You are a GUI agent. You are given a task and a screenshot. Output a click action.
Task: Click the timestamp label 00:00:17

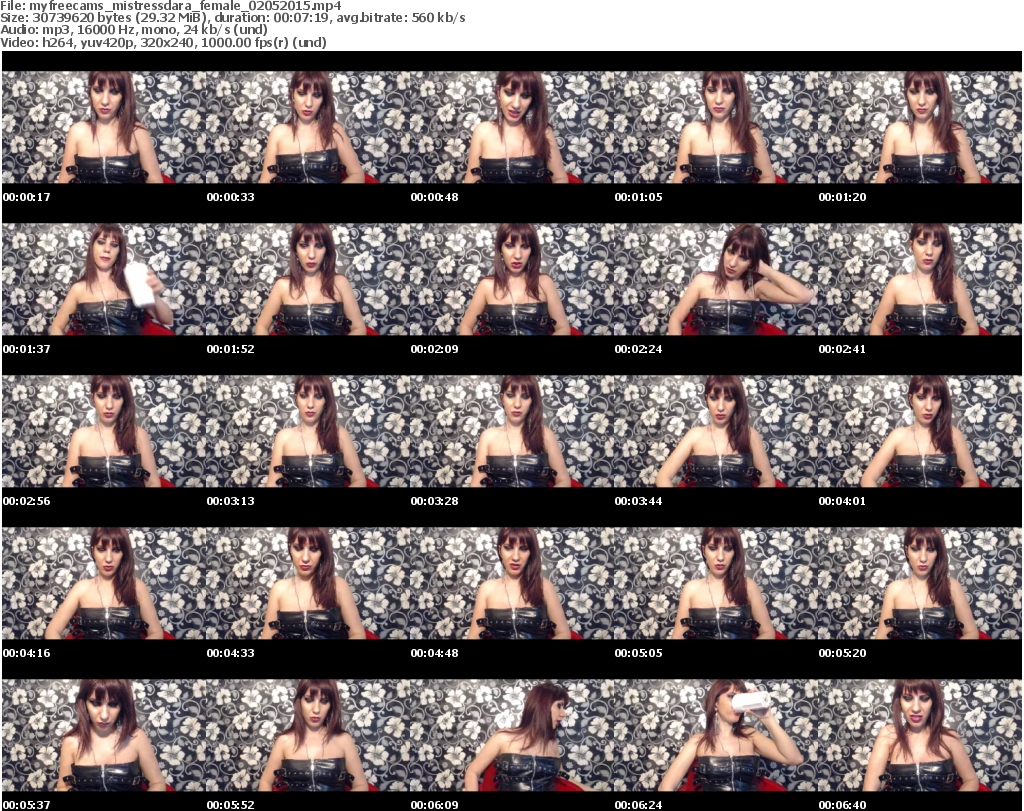tap(27, 197)
